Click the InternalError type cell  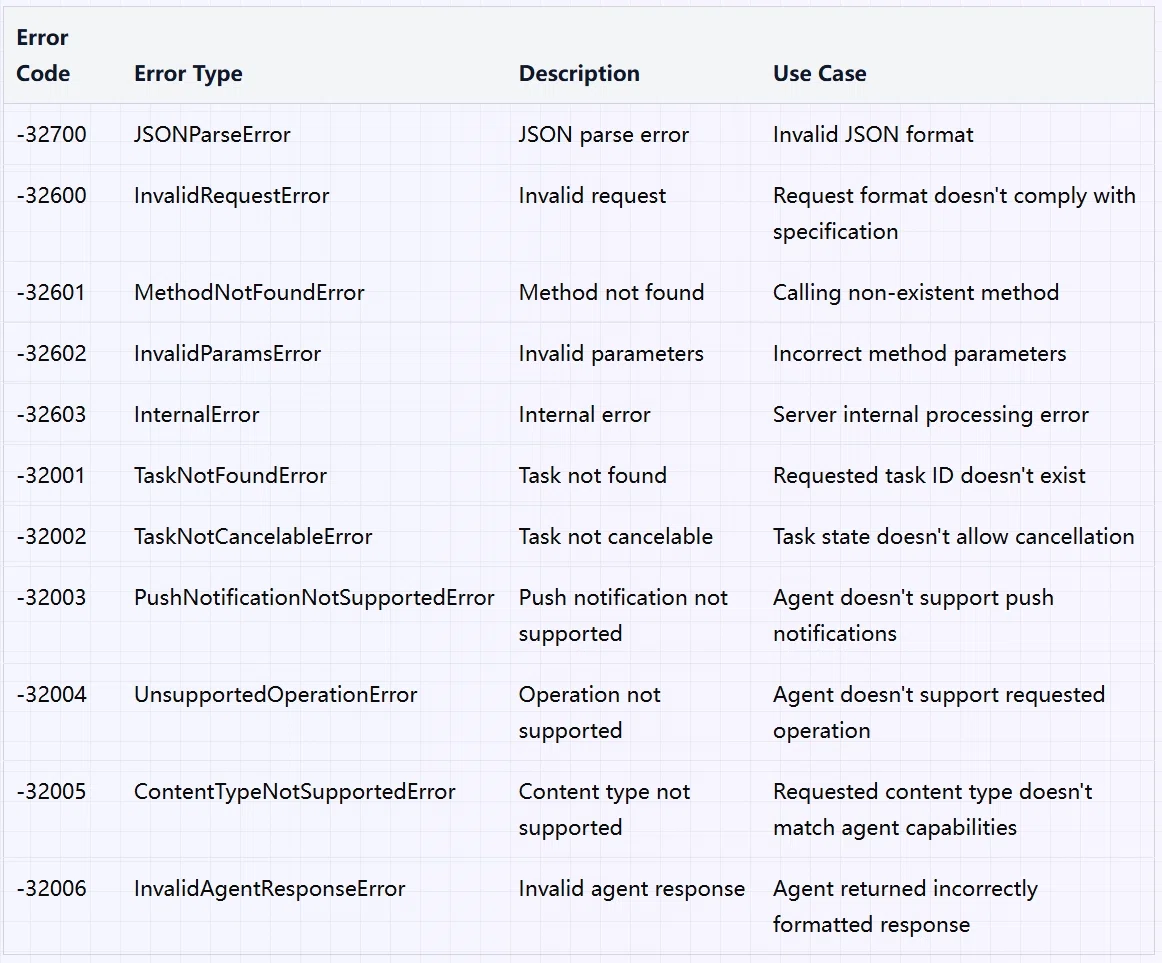(x=196, y=414)
